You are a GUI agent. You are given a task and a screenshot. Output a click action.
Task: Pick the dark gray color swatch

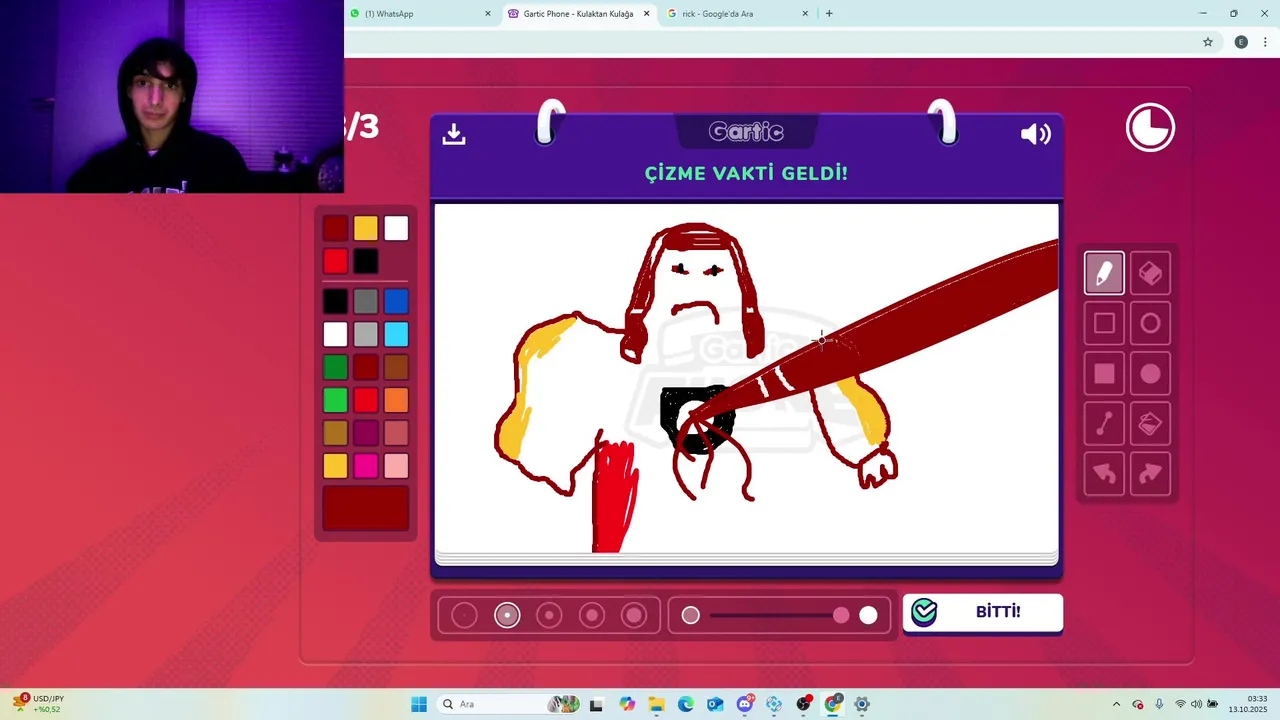[x=366, y=301]
